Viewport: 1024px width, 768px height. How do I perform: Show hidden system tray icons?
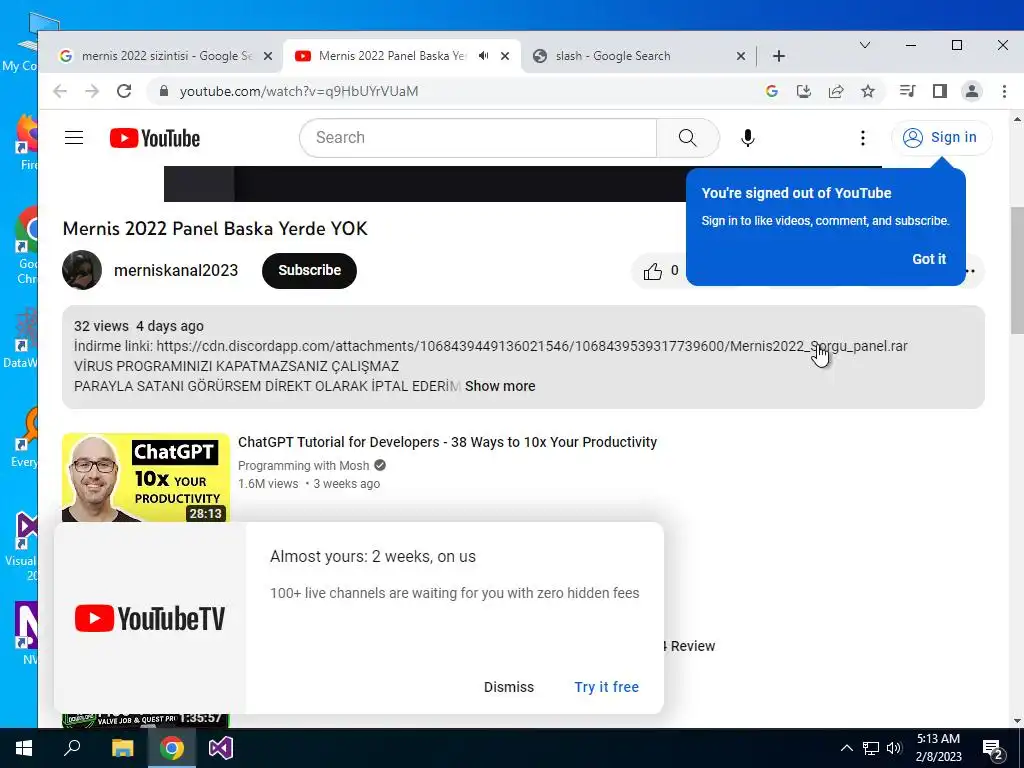coord(846,748)
